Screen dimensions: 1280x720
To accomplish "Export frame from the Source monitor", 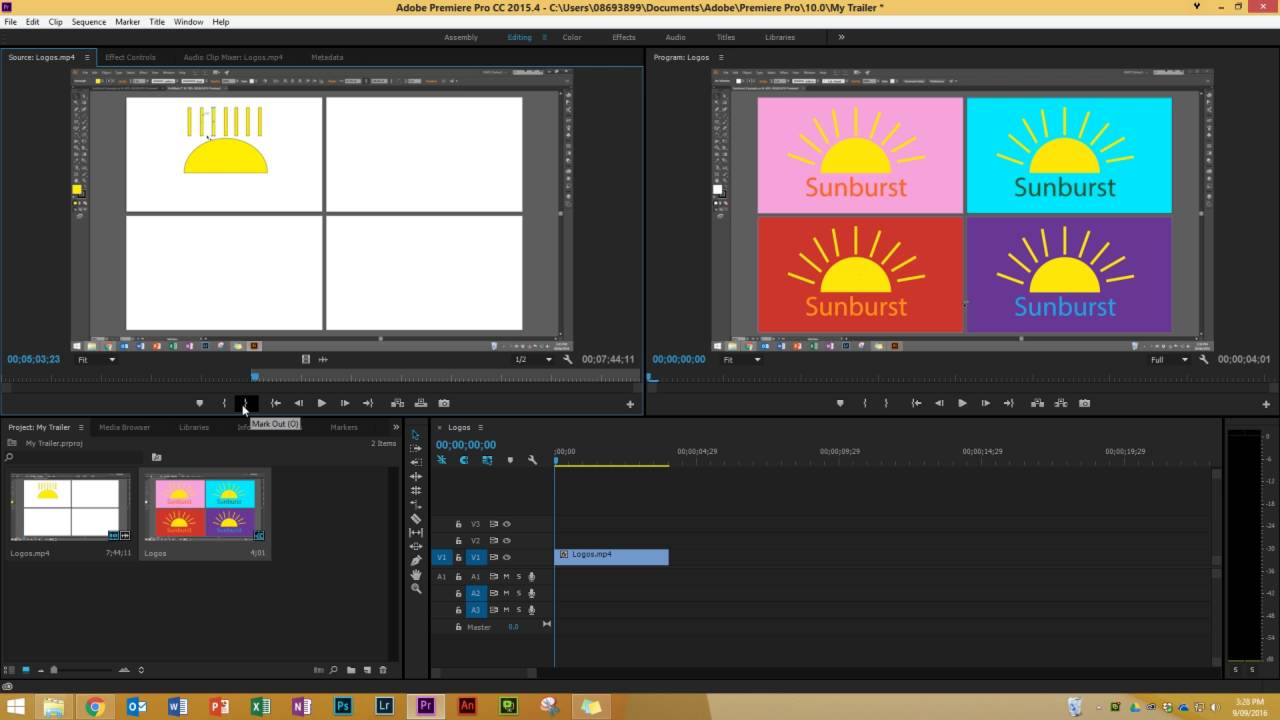I will 444,403.
